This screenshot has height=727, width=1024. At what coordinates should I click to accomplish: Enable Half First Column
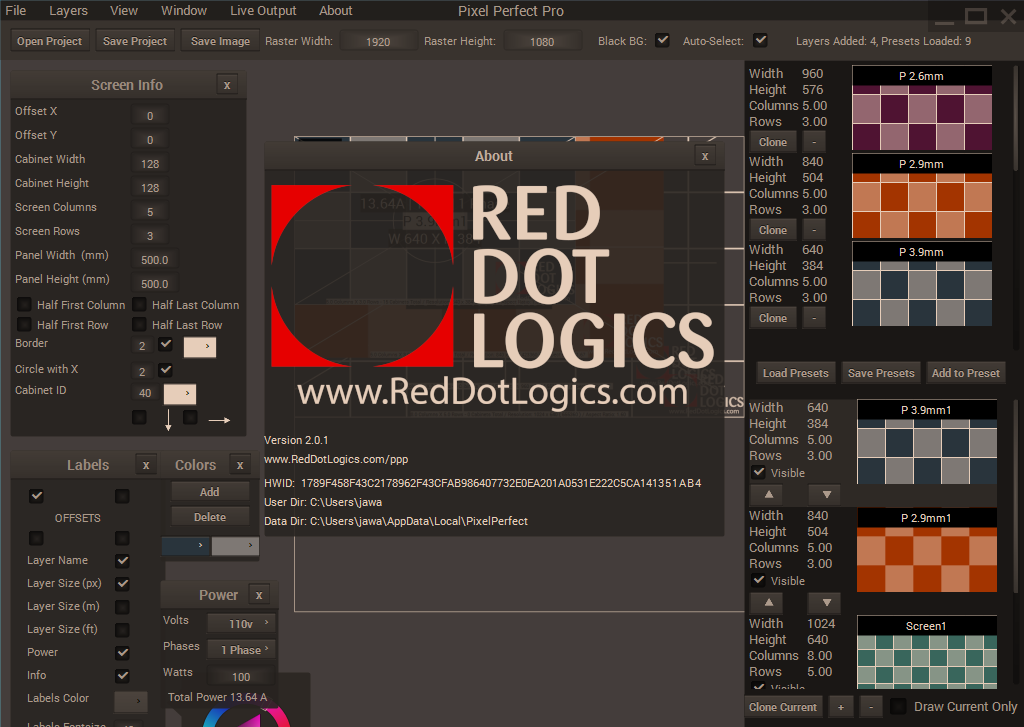click(24, 304)
